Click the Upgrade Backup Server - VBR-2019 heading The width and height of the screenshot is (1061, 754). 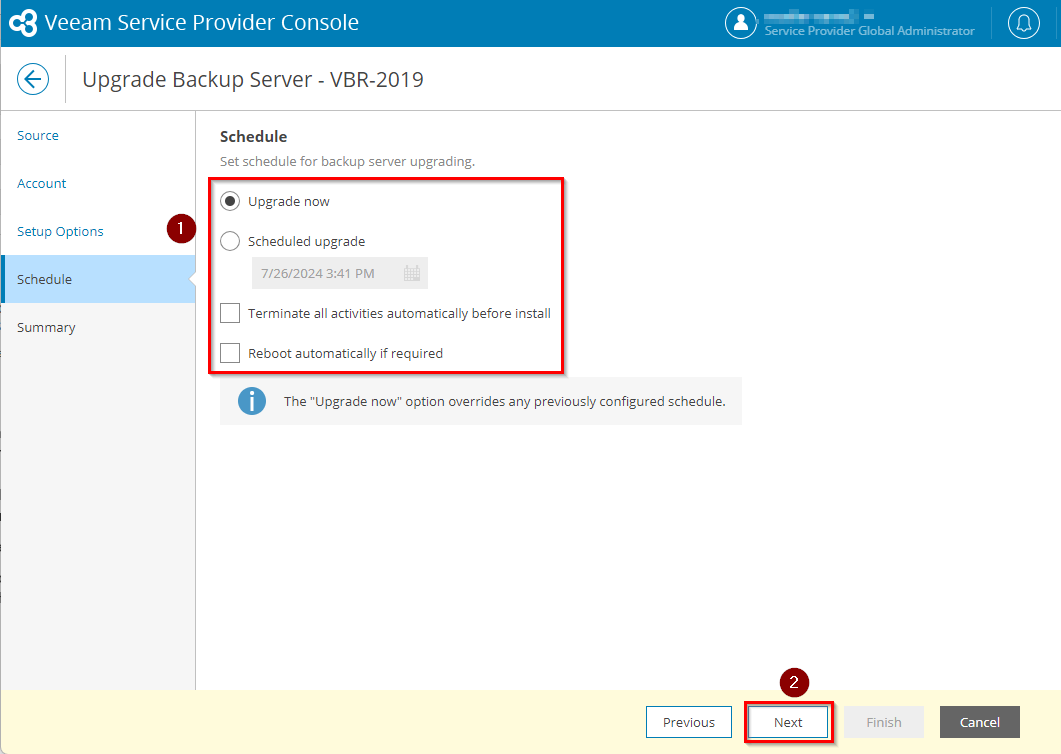[253, 80]
